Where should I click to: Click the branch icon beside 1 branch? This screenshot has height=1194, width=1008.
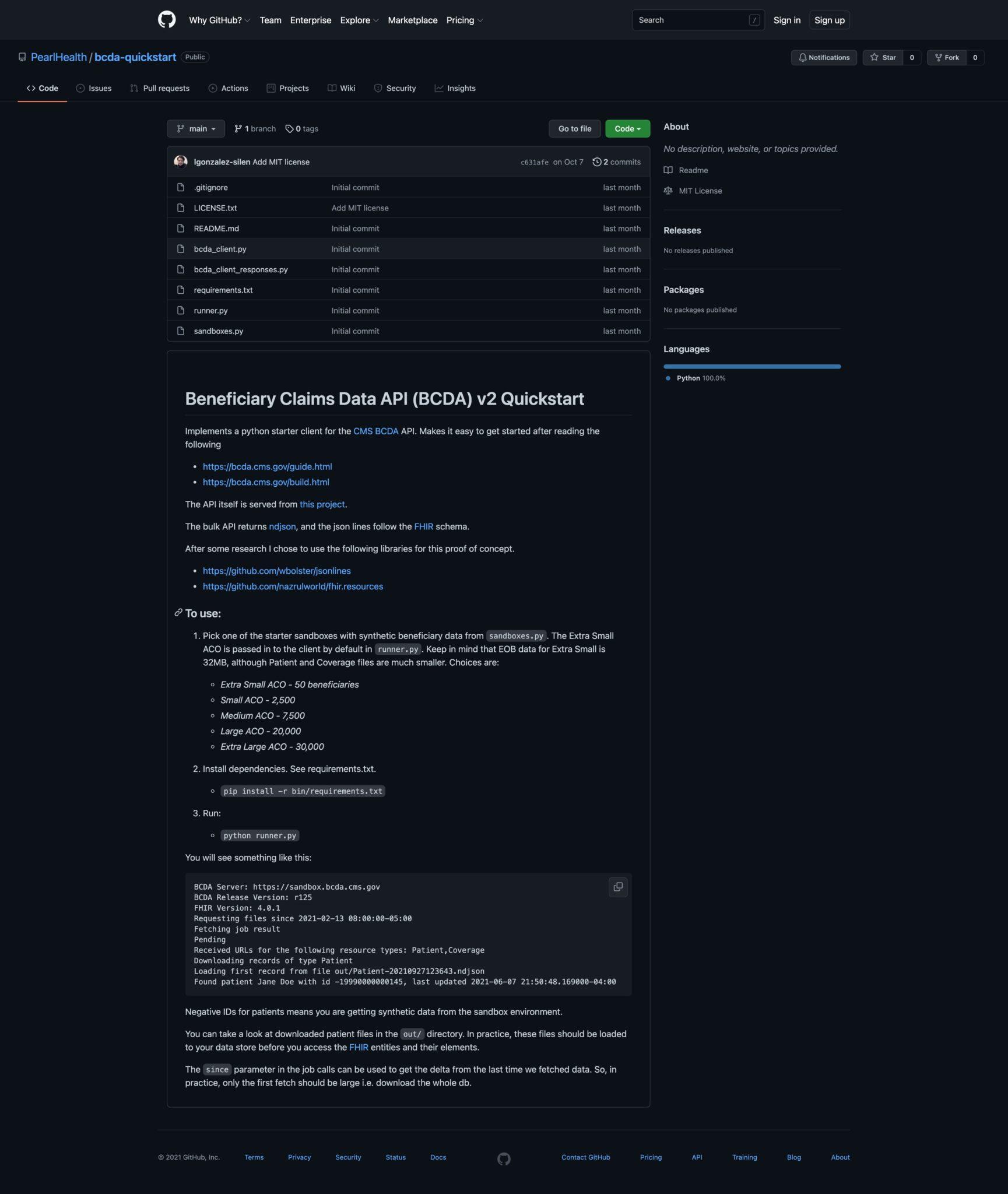tap(238, 129)
